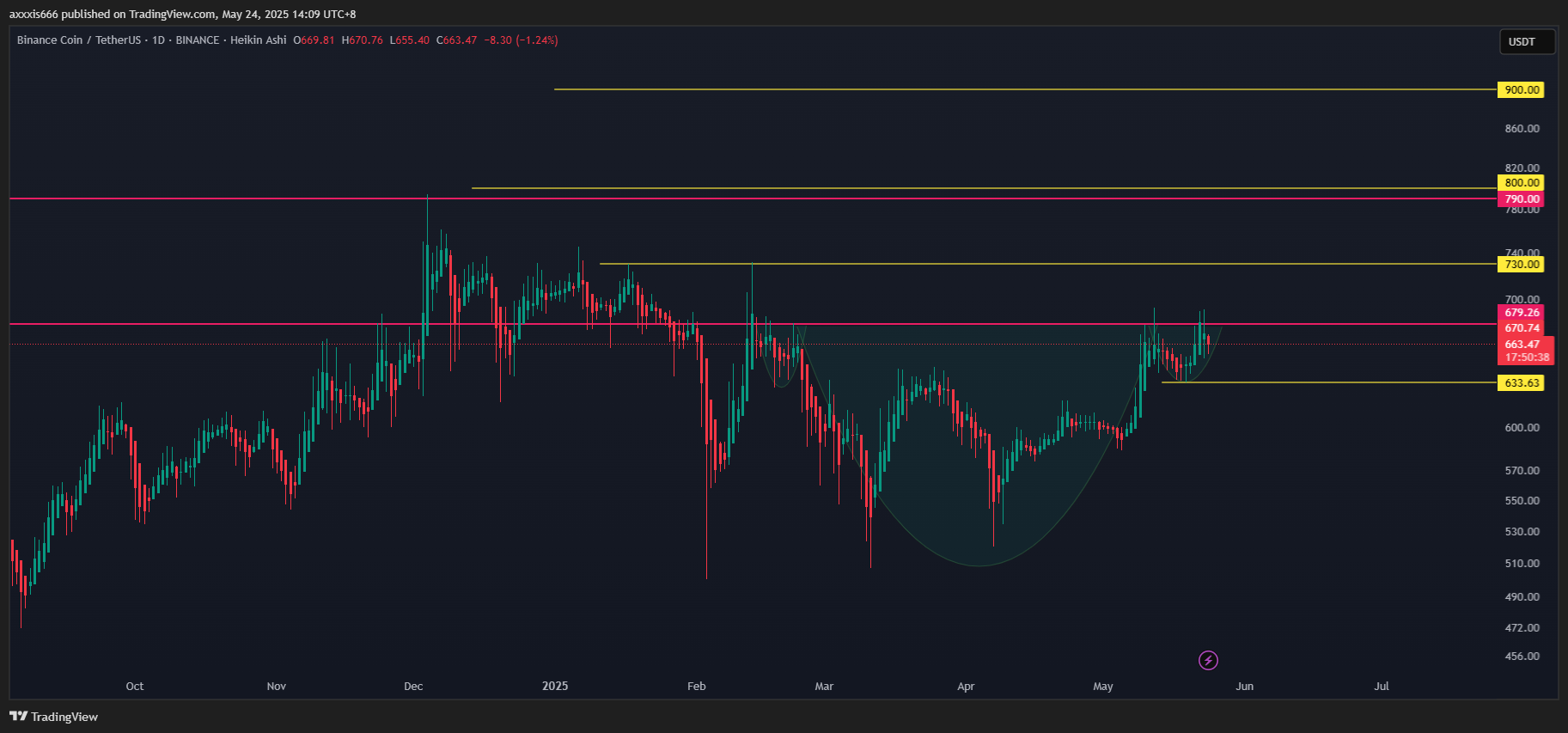Select the 730.00 yellow price label

(x=1521, y=264)
